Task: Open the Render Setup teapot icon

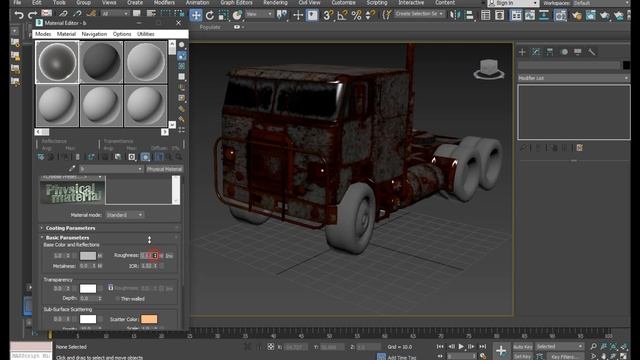Action: (x=577, y=16)
